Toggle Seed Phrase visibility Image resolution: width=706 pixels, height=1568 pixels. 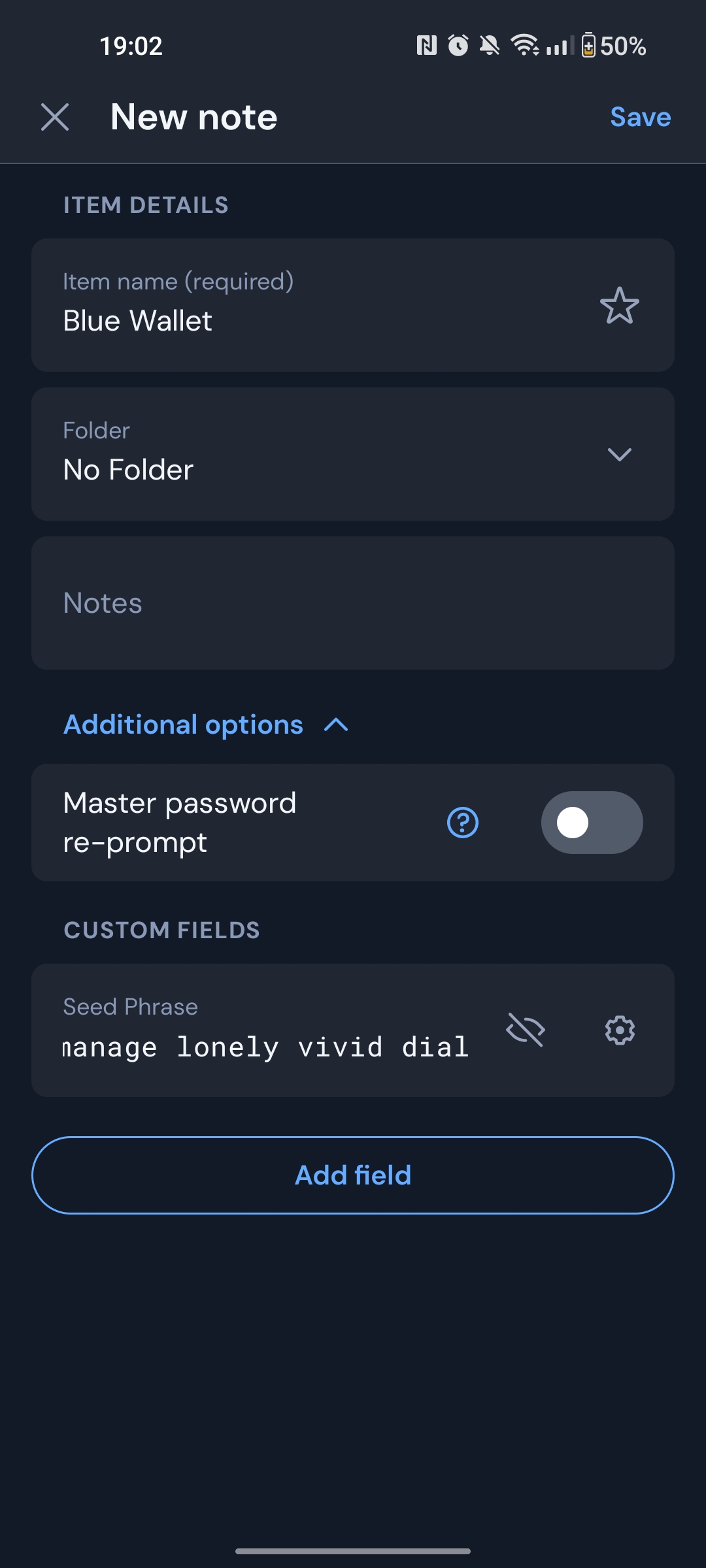[526, 1030]
